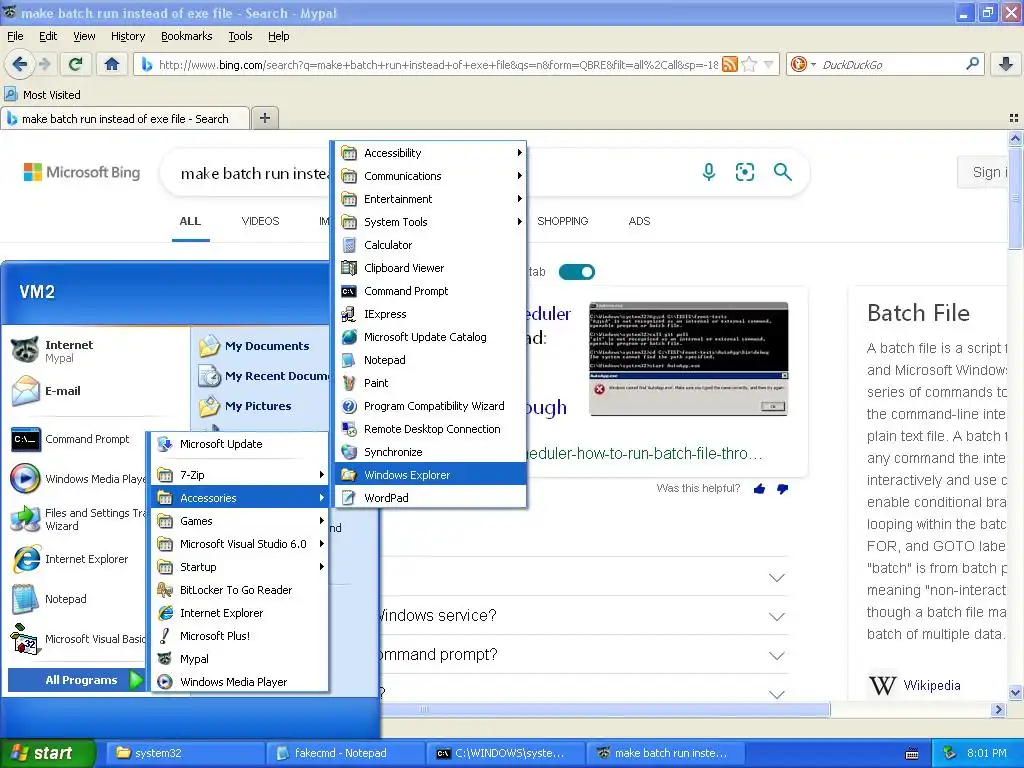
Task: Expand the Entertainment submenu
Action: click(x=430, y=199)
